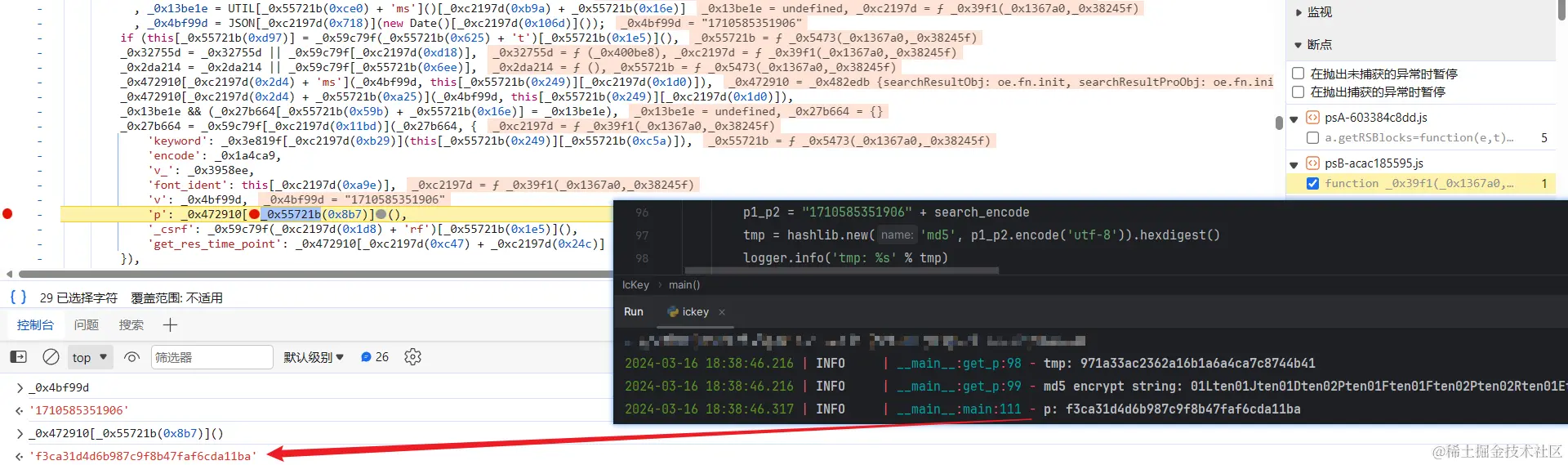
Task: Click the __main__:main:111 log link
Action: (x=959, y=409)
